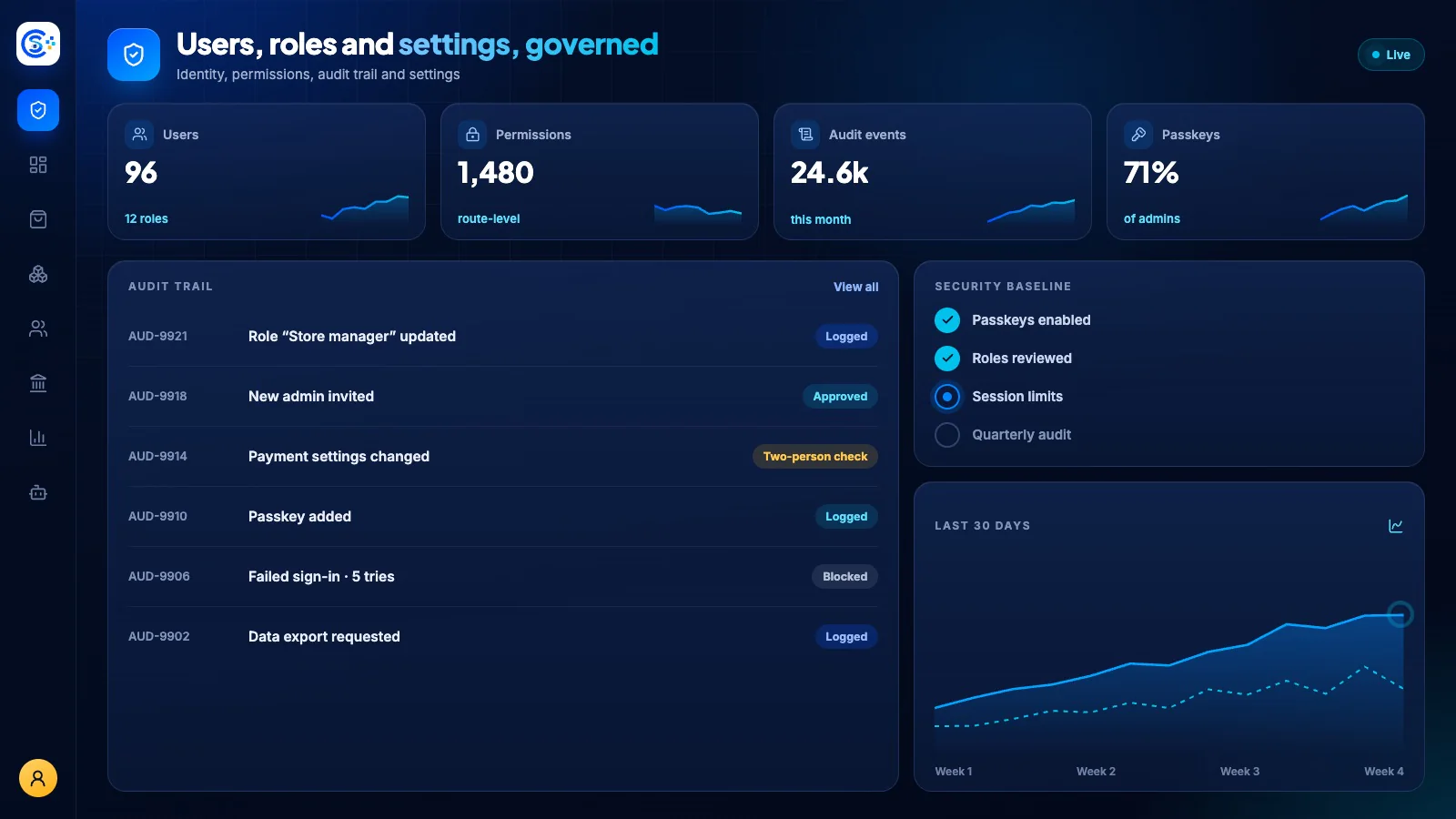Click the Live status badge
This screenshot has height=819, width=1456.
click(x=1390, y=55)
